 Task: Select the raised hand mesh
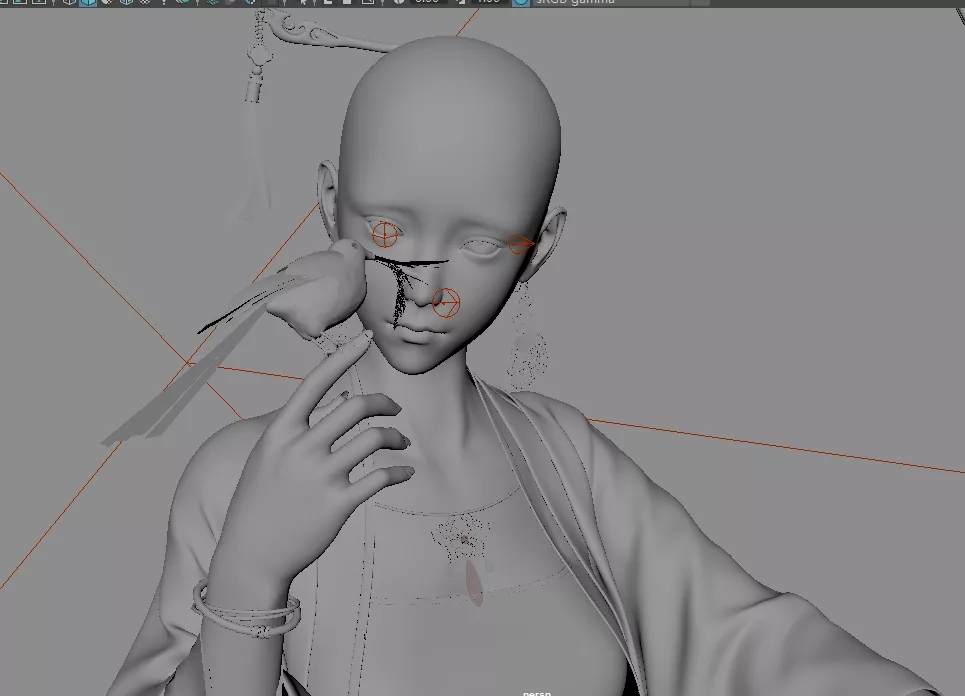(x=308, y=468)
